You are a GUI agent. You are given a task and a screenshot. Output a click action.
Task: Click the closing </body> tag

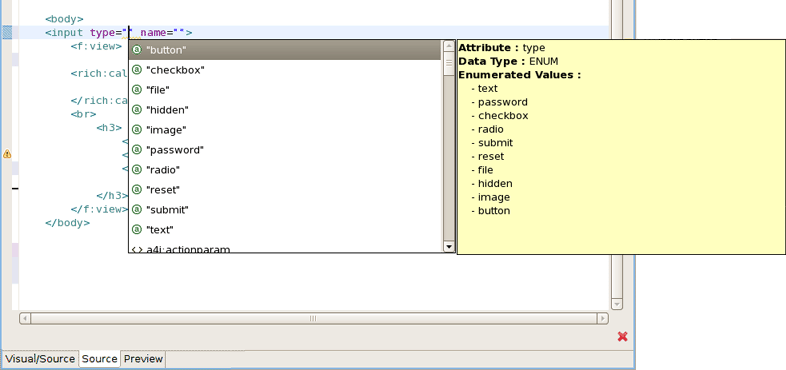click(68, 223)
